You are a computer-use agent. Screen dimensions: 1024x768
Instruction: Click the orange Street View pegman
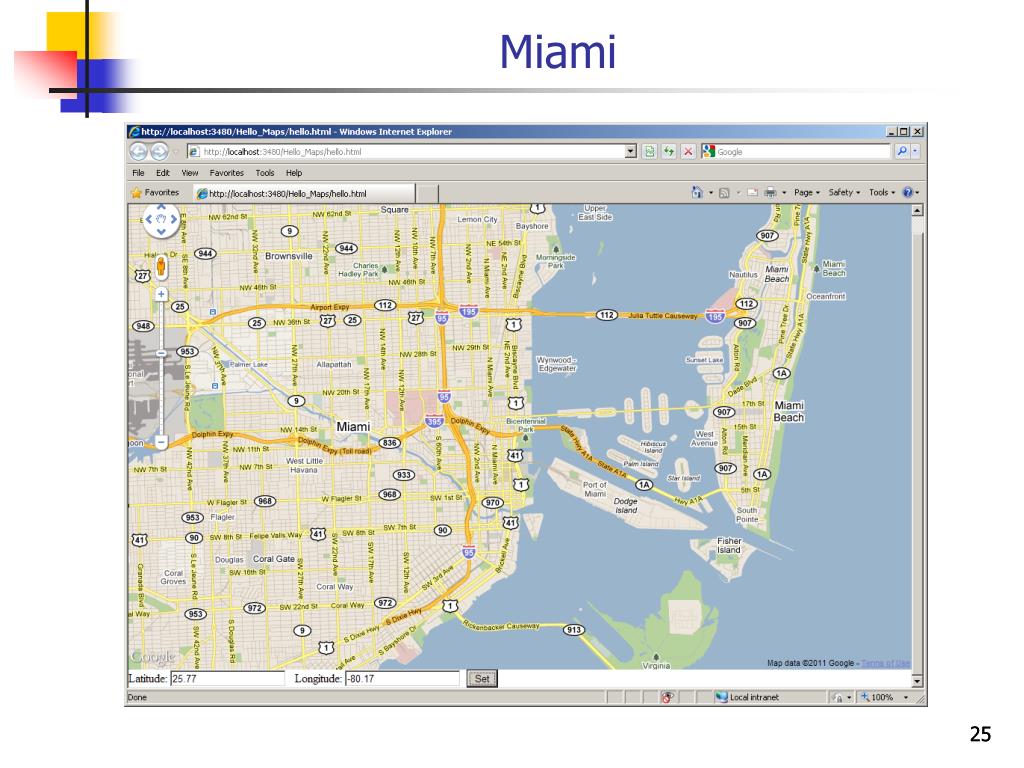(x=161, y=266)
